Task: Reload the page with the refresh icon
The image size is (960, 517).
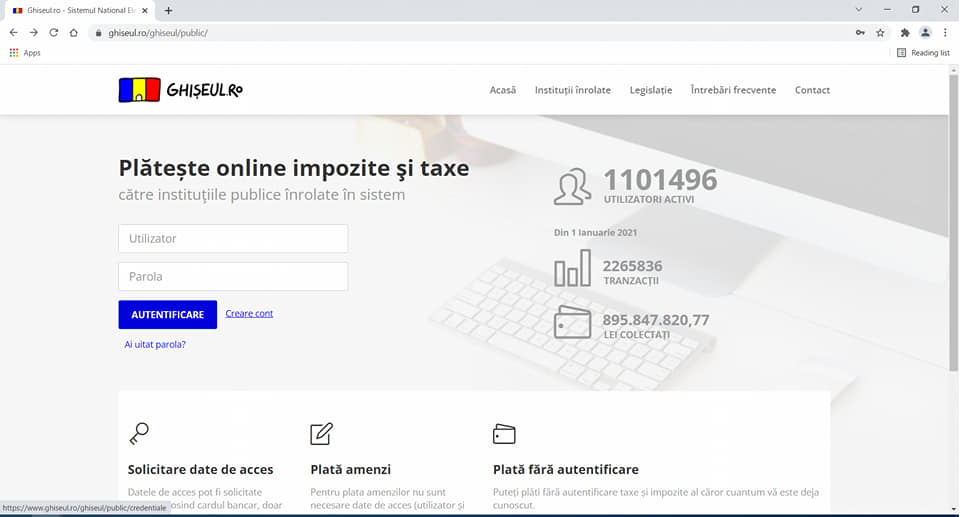Action: point(54,33)
